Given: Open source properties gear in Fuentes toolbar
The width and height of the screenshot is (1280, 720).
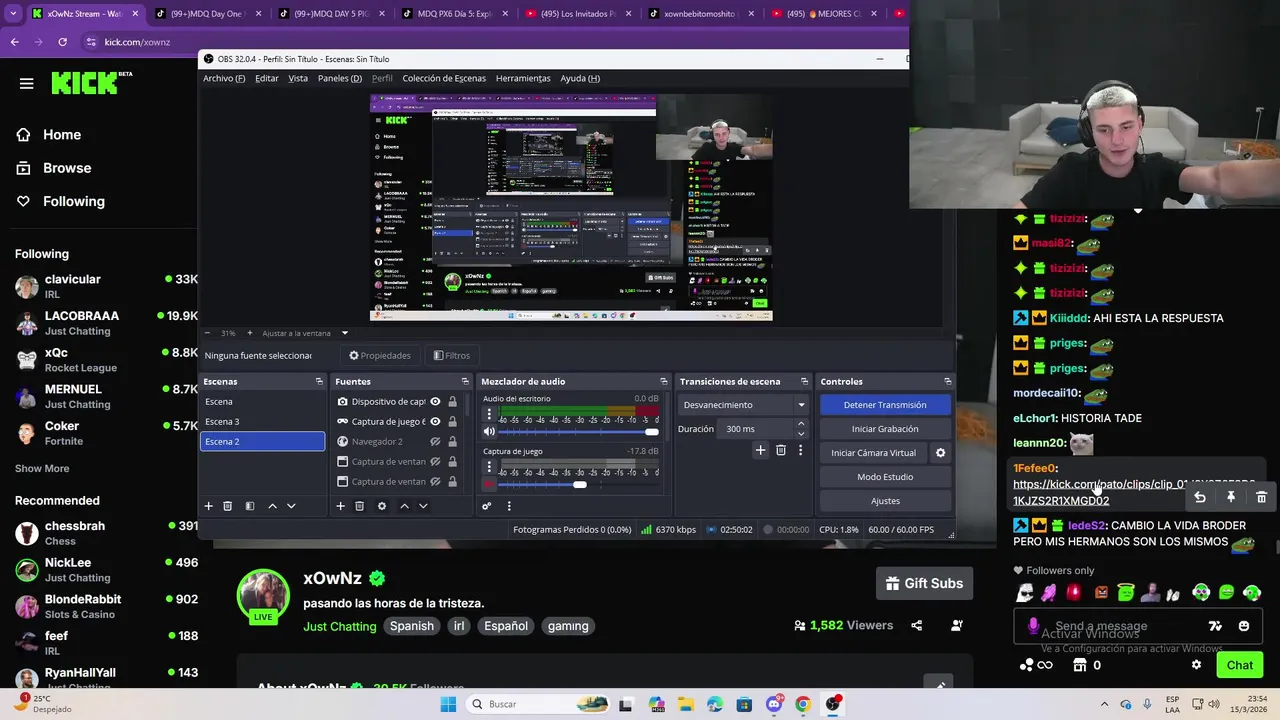Looking at the screenshot, I should point(382,506).
